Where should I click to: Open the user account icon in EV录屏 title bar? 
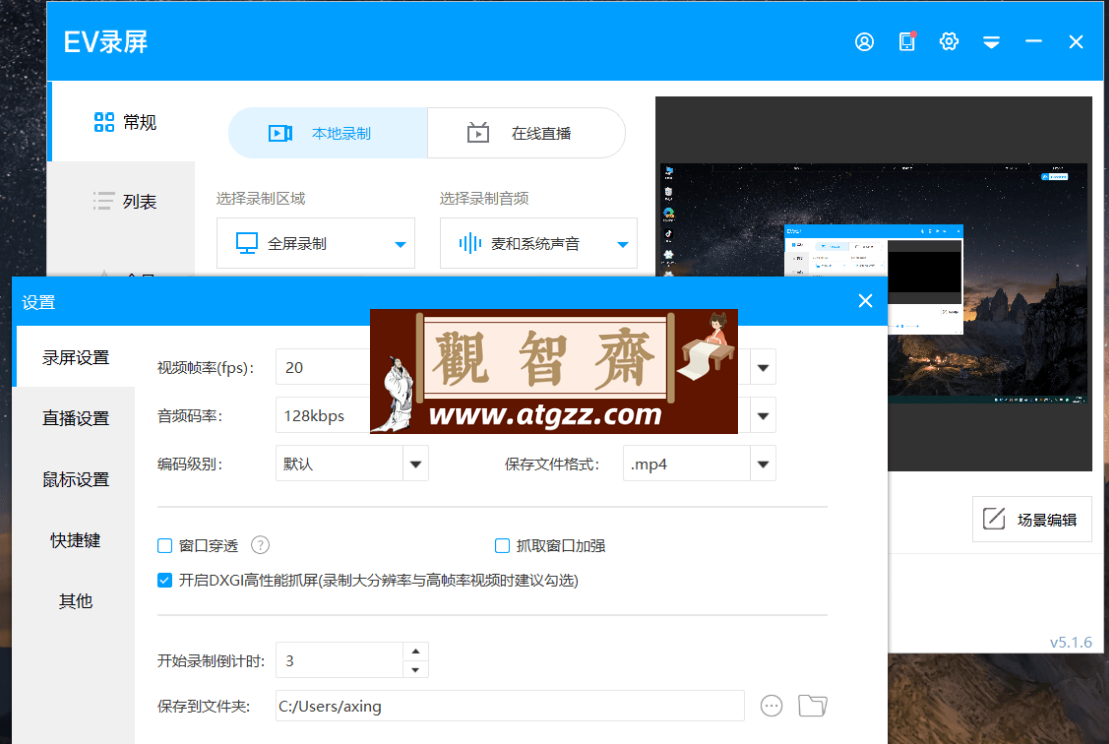point(864,42)
